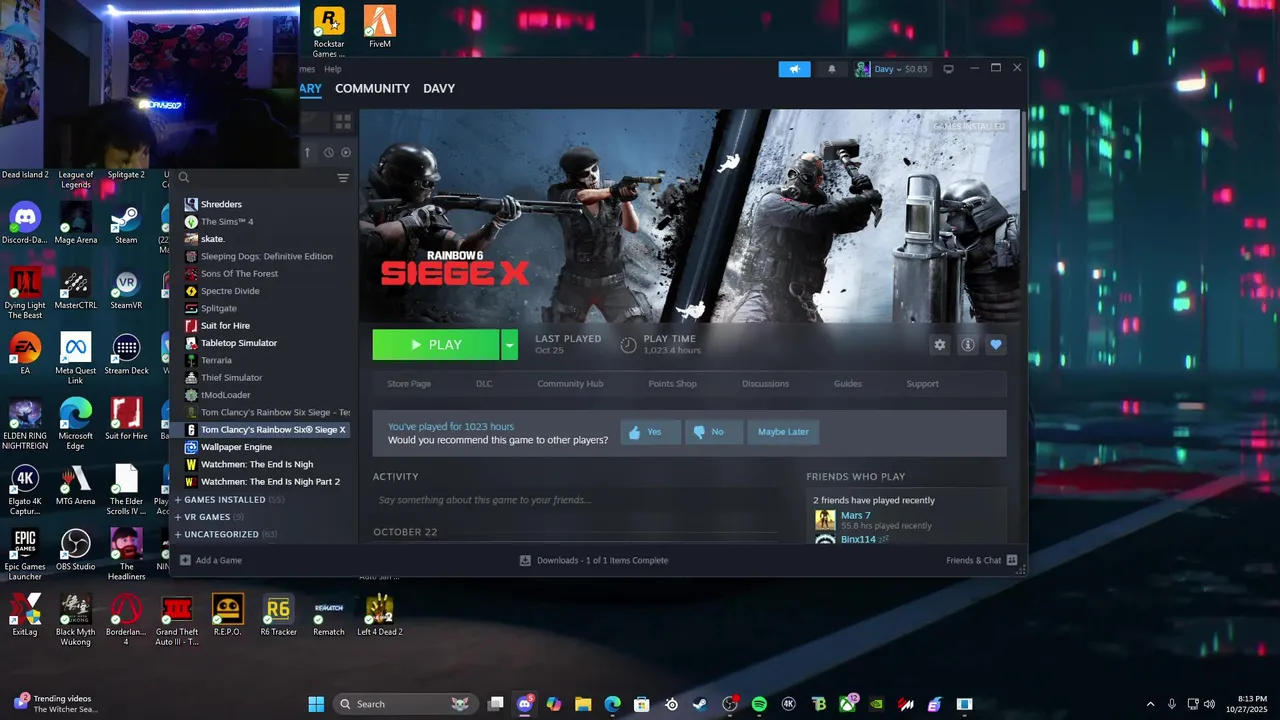Open the FiveM desktop icon
The width and height of the screenshot is (1280, 720).
pos(380,27)
